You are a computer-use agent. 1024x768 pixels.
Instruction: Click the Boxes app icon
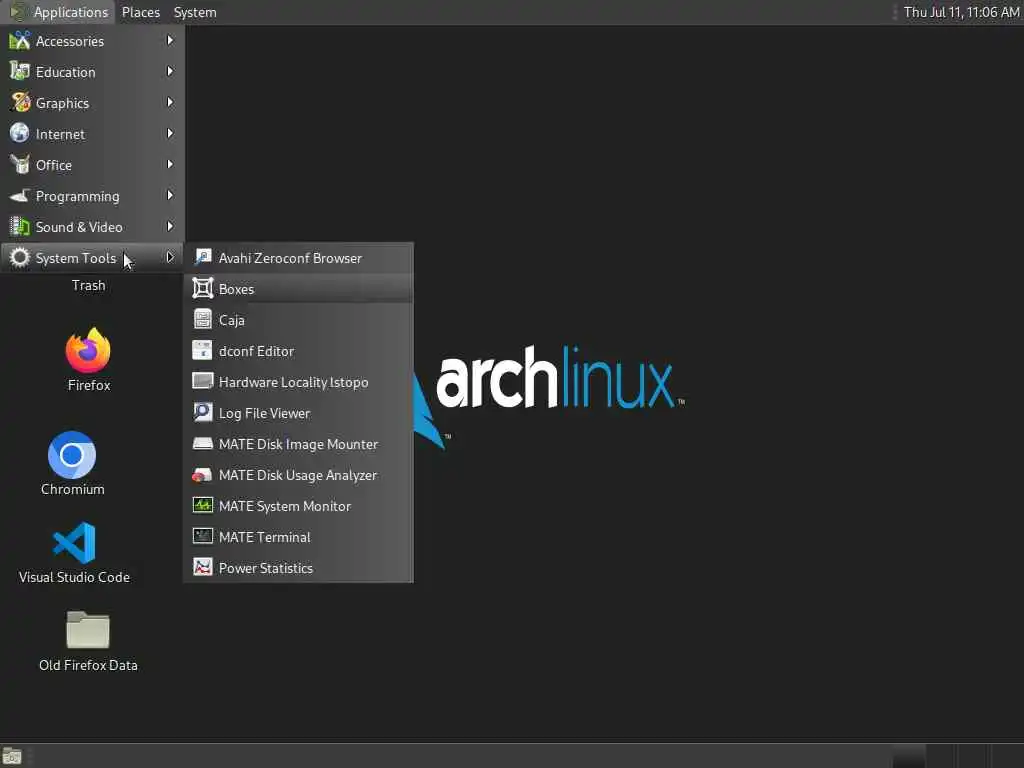(202, 289)
